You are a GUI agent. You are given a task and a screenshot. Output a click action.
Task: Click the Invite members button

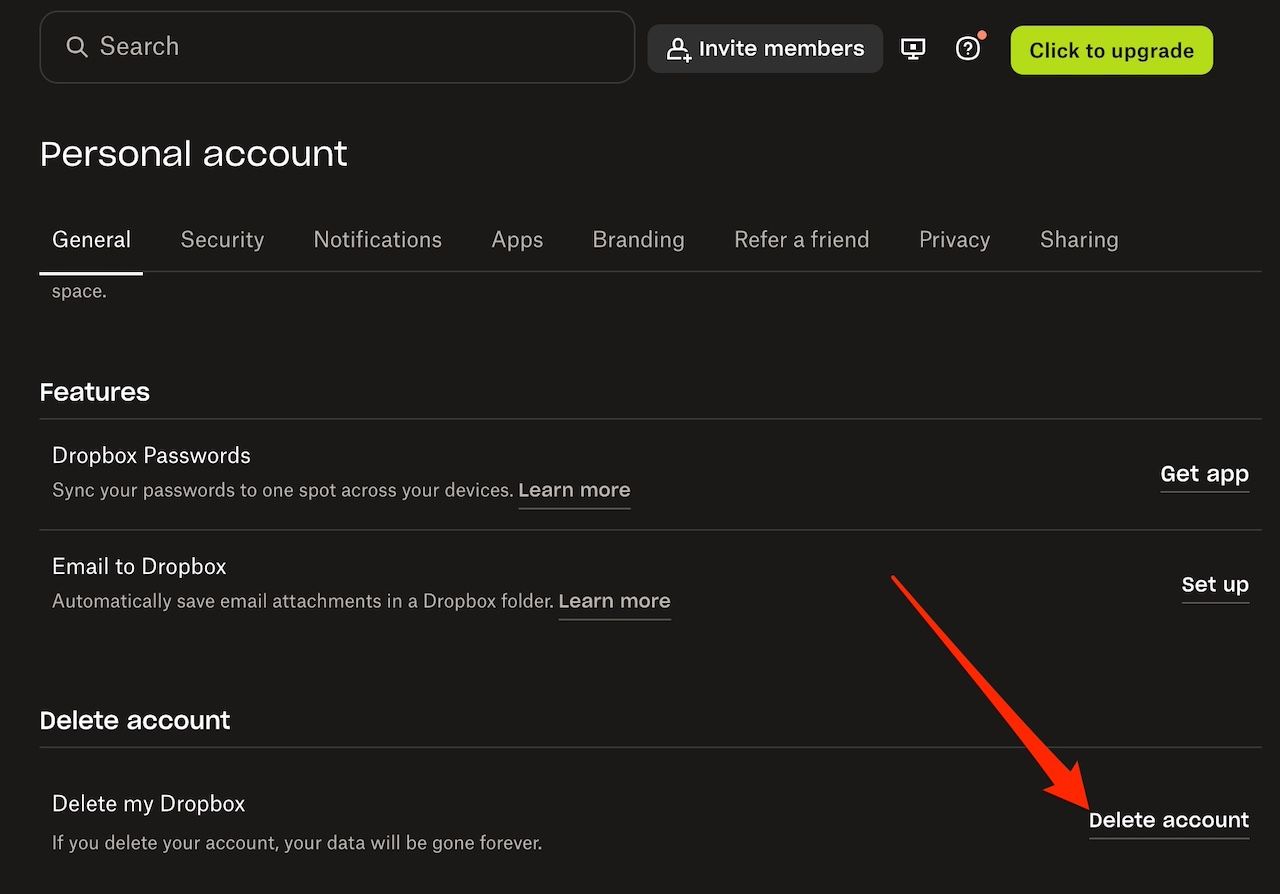[x=765, y=49]
